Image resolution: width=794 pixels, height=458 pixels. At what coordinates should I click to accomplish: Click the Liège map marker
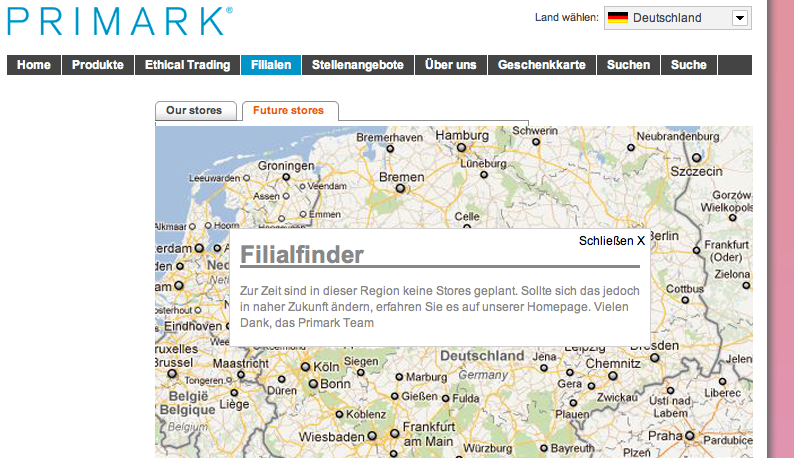coord(234,393)
